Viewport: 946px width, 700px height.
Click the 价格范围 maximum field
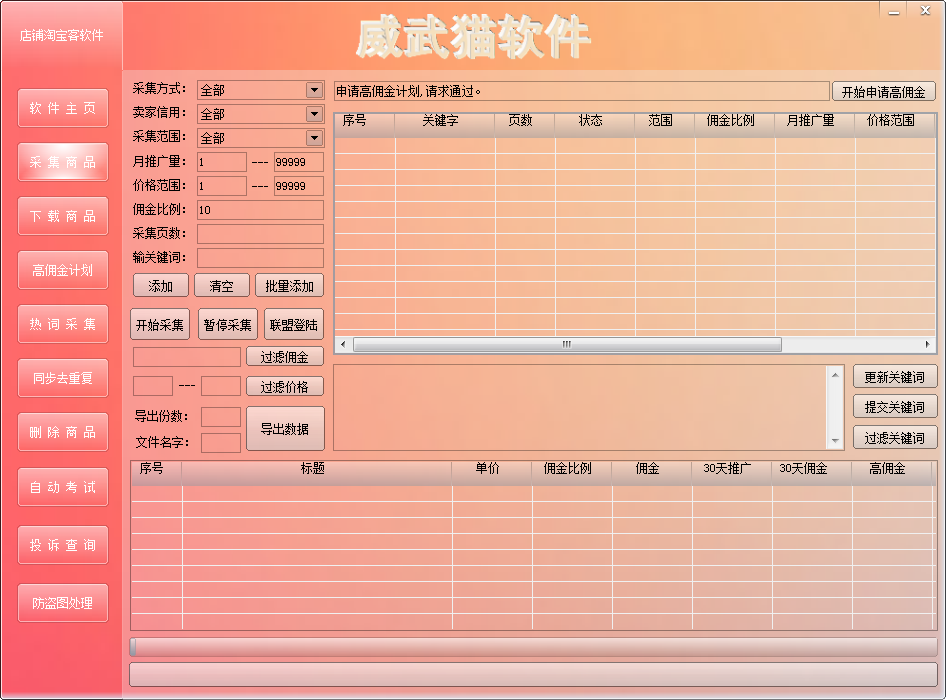pyautogui.click(x=299, y=186)
